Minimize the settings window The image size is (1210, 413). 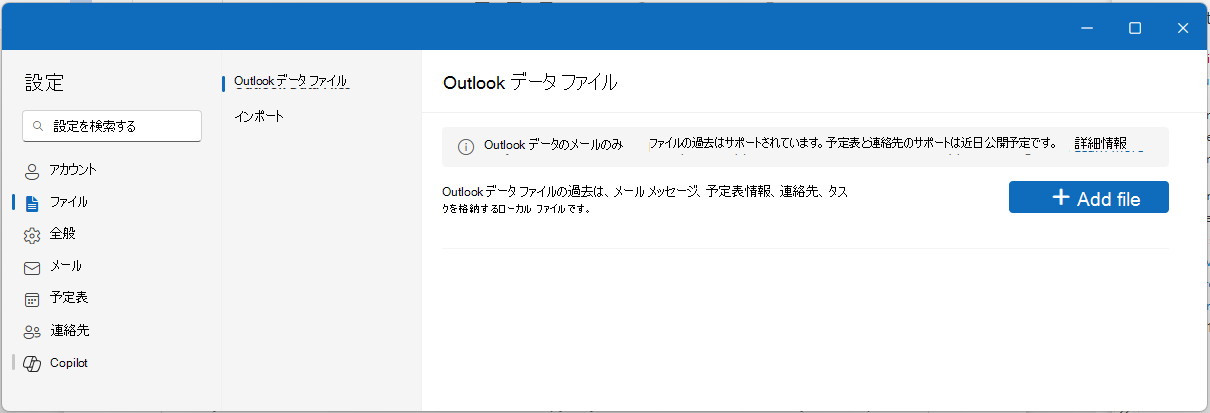tap(1087, 28)
